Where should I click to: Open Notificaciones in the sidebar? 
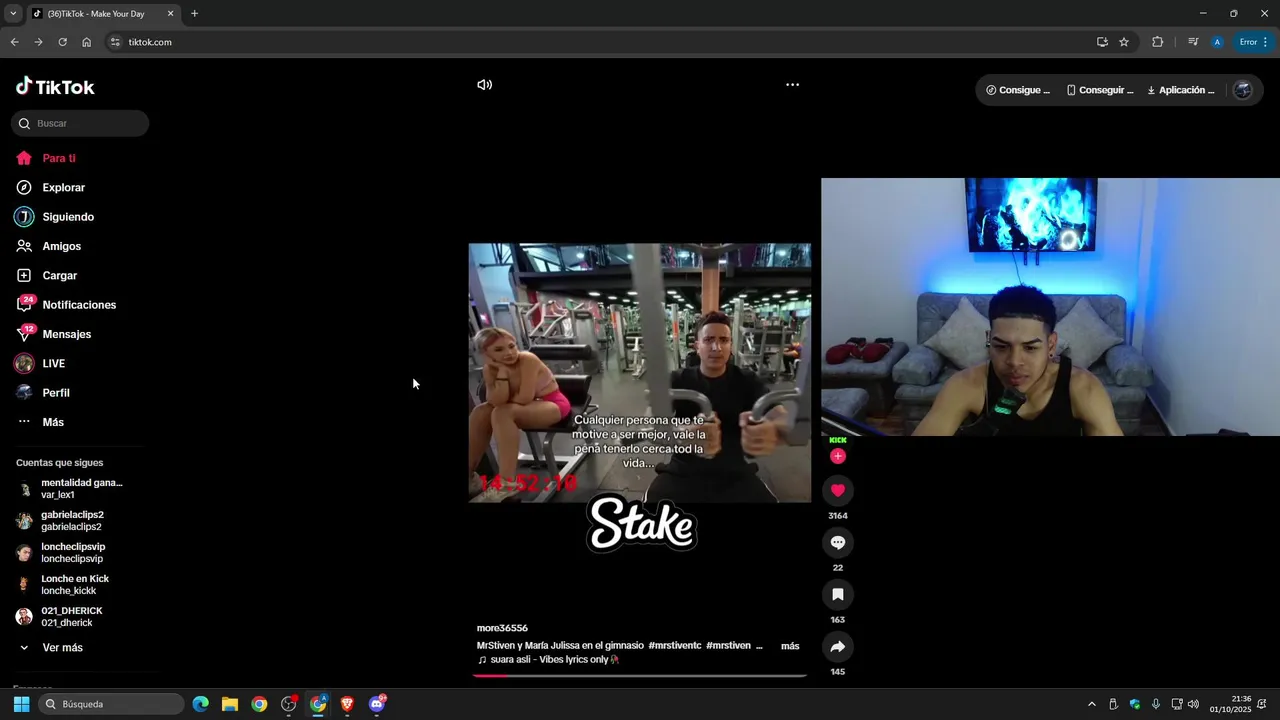(x=79, y=305)
